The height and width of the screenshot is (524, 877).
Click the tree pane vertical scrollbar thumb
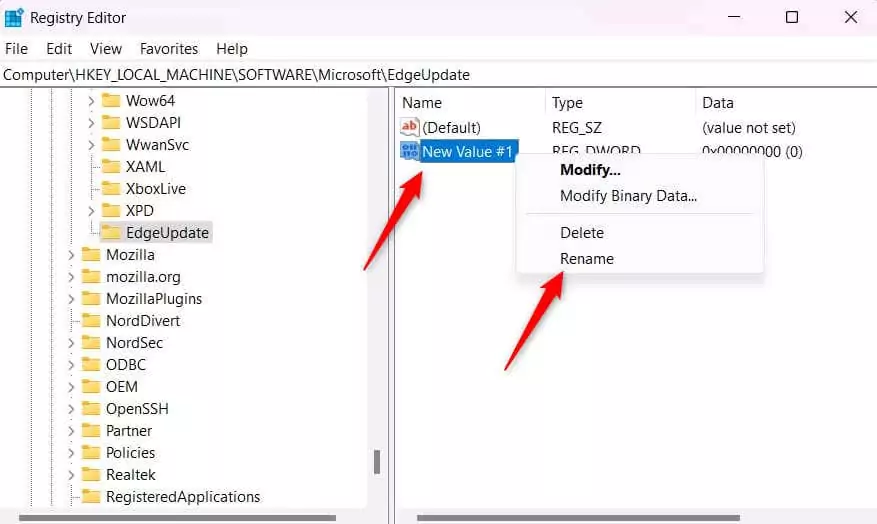[x=377, y=462]
